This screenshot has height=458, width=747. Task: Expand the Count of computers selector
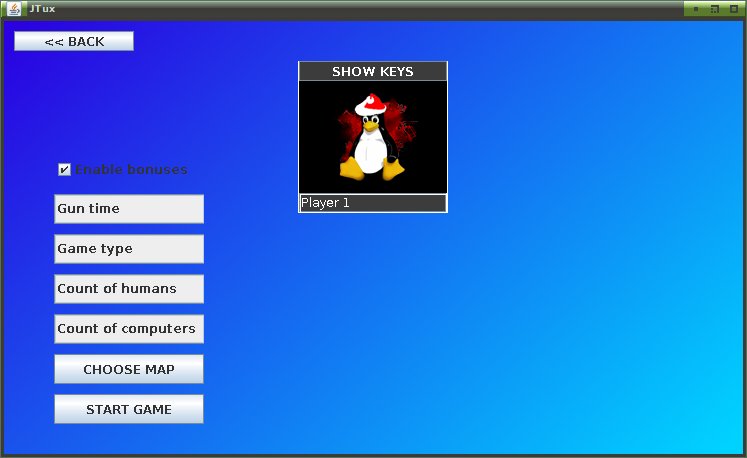[x=129, y=329]
